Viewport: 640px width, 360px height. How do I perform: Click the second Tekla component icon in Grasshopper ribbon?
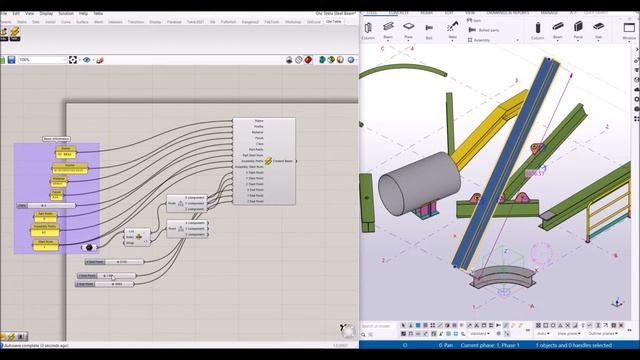point(15,33)
